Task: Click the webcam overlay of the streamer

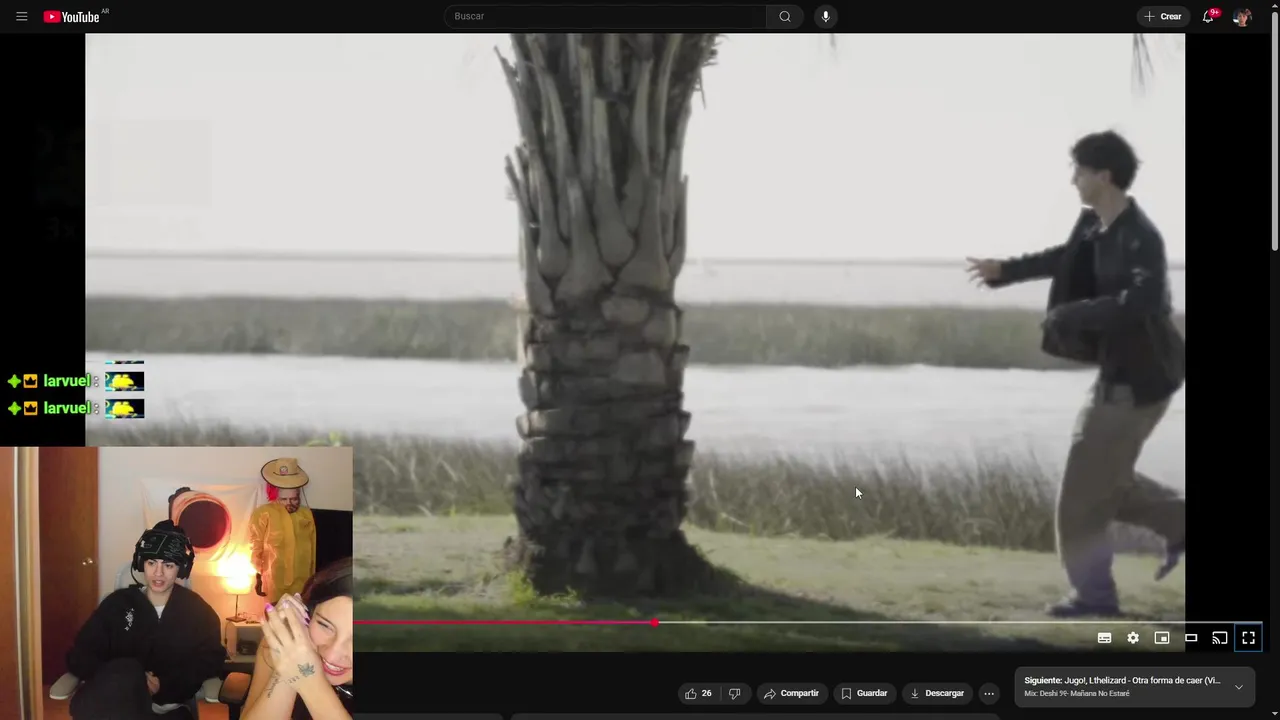Action: (176, 583)
